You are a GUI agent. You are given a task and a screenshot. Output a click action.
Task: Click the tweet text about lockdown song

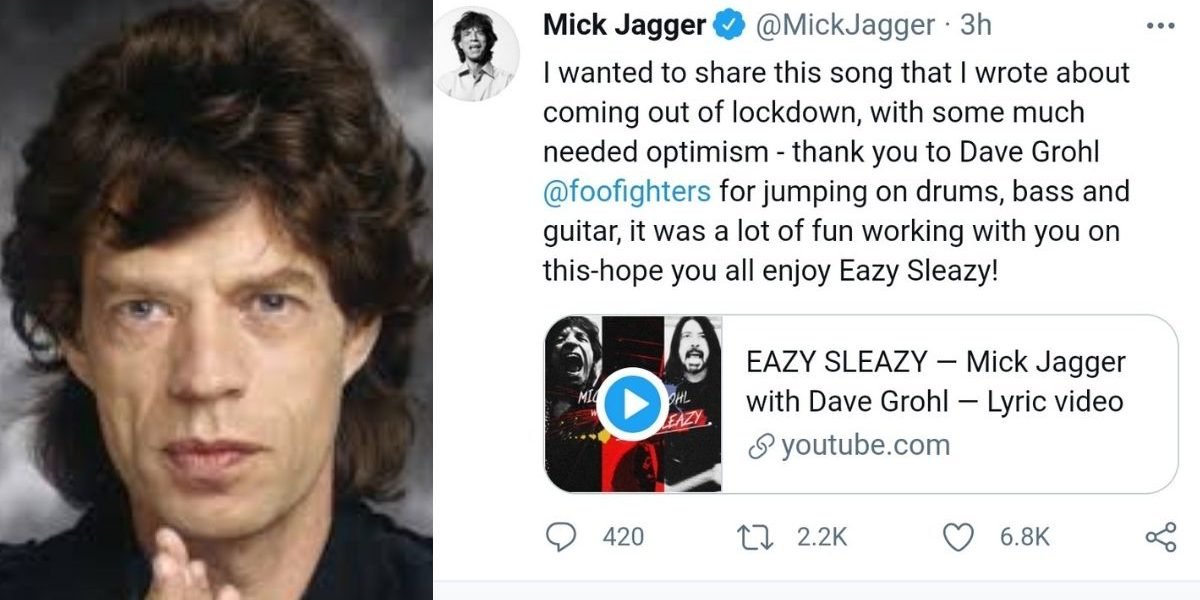[837, 171]
